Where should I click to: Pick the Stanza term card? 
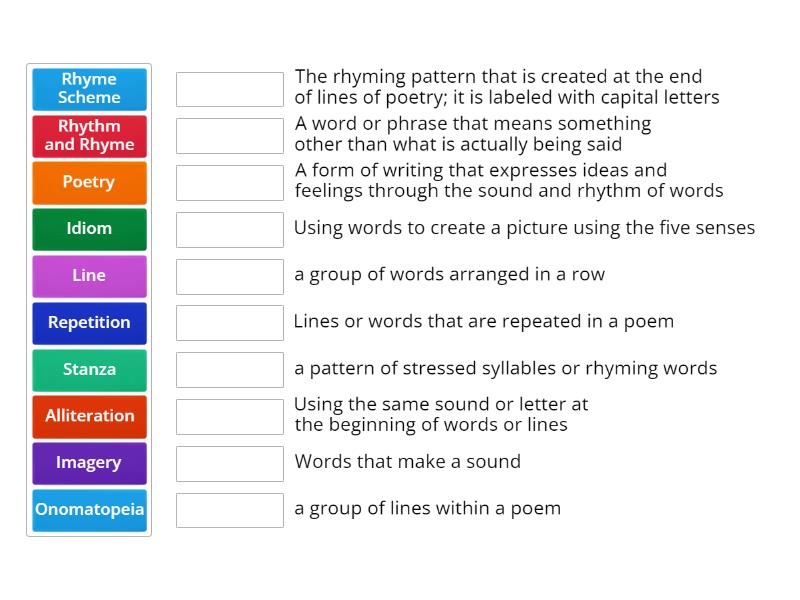click(x=89, y=370)
